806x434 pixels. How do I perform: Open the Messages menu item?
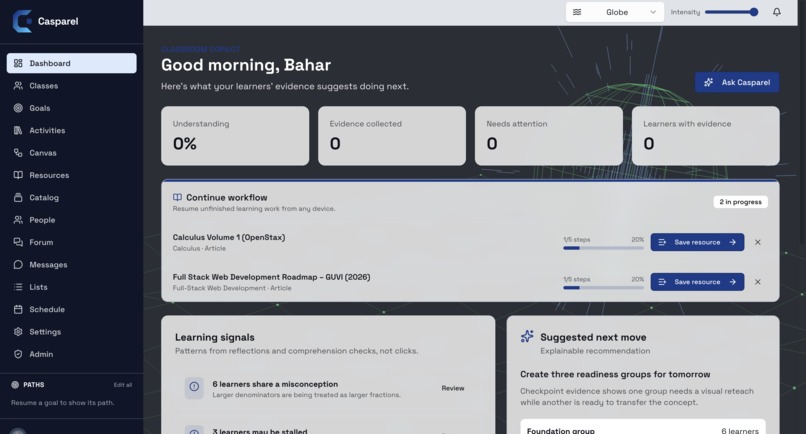tap(71, 265)
